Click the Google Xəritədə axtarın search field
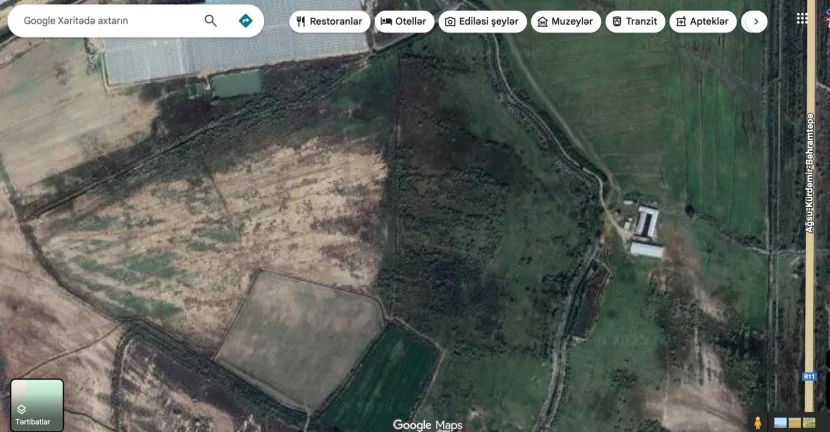 pyautogui.click(x=110, y=21)
